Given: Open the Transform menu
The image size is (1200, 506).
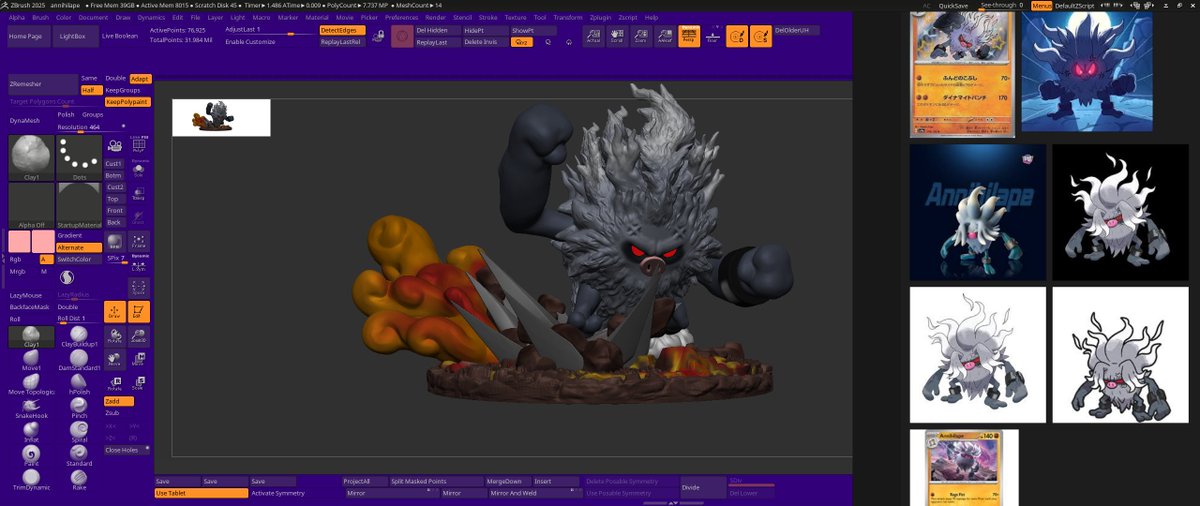Looking at the screenshot, I should click(567, 17).
